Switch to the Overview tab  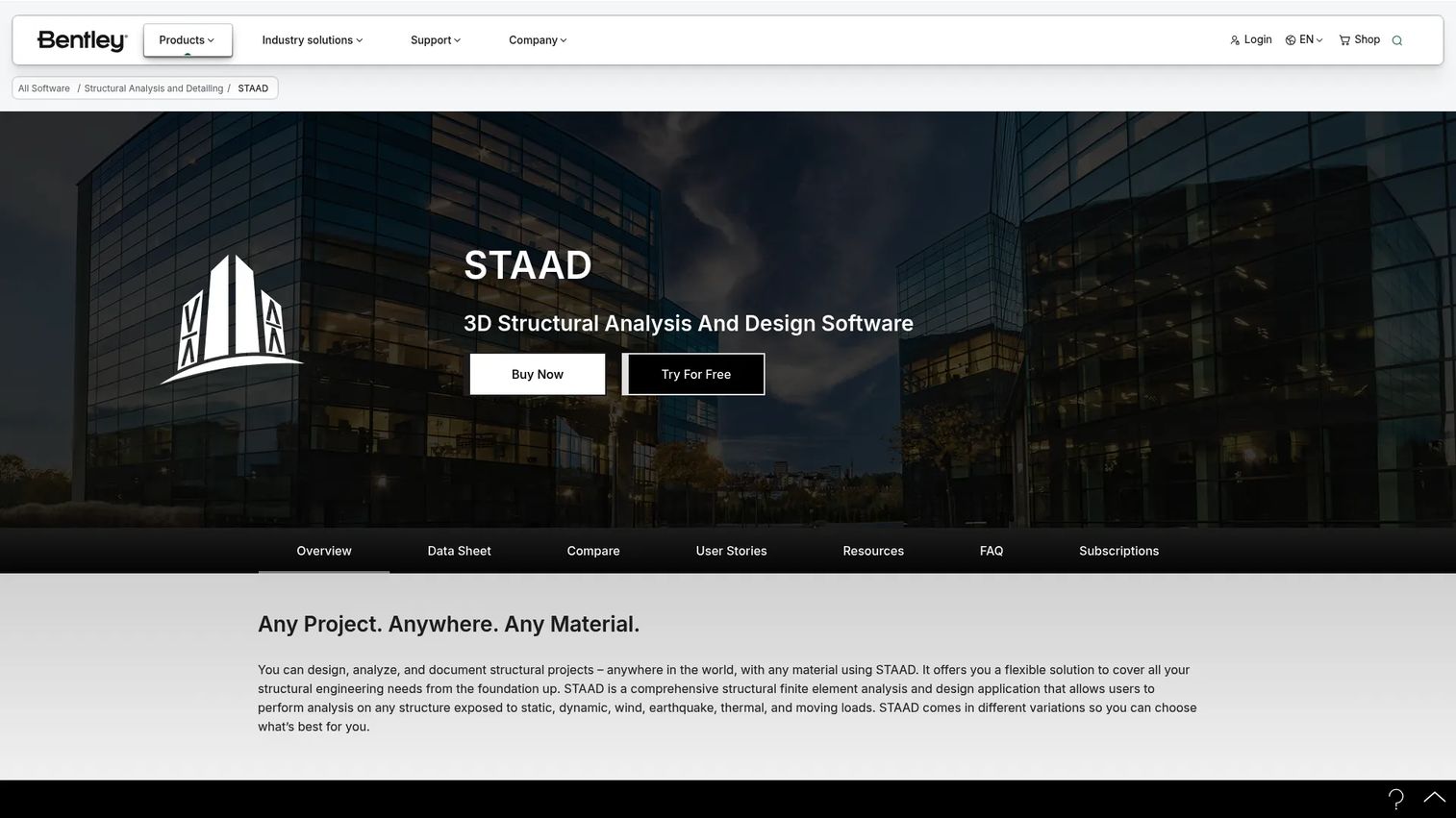click(x=324, y=551)
